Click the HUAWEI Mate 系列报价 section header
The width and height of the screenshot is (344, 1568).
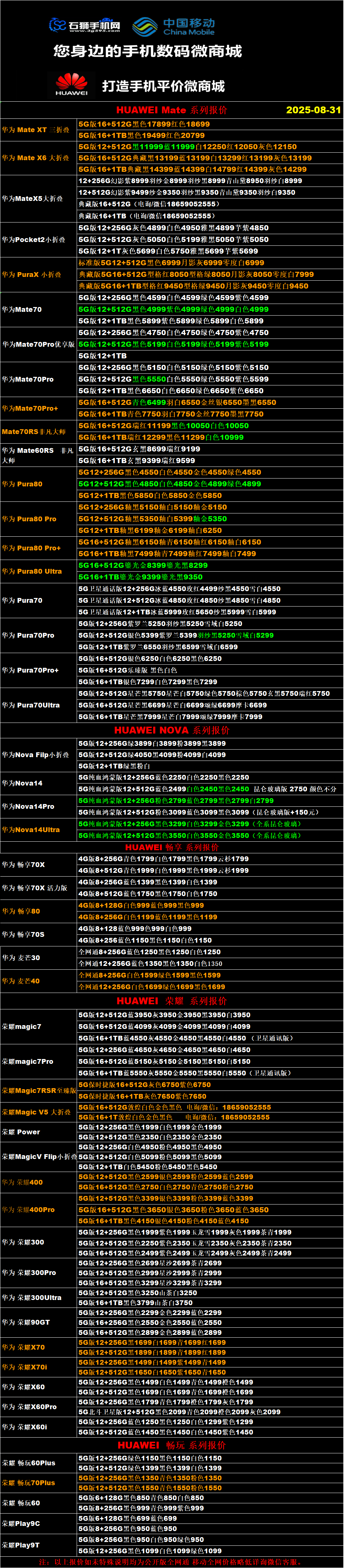tap(172, 110)
